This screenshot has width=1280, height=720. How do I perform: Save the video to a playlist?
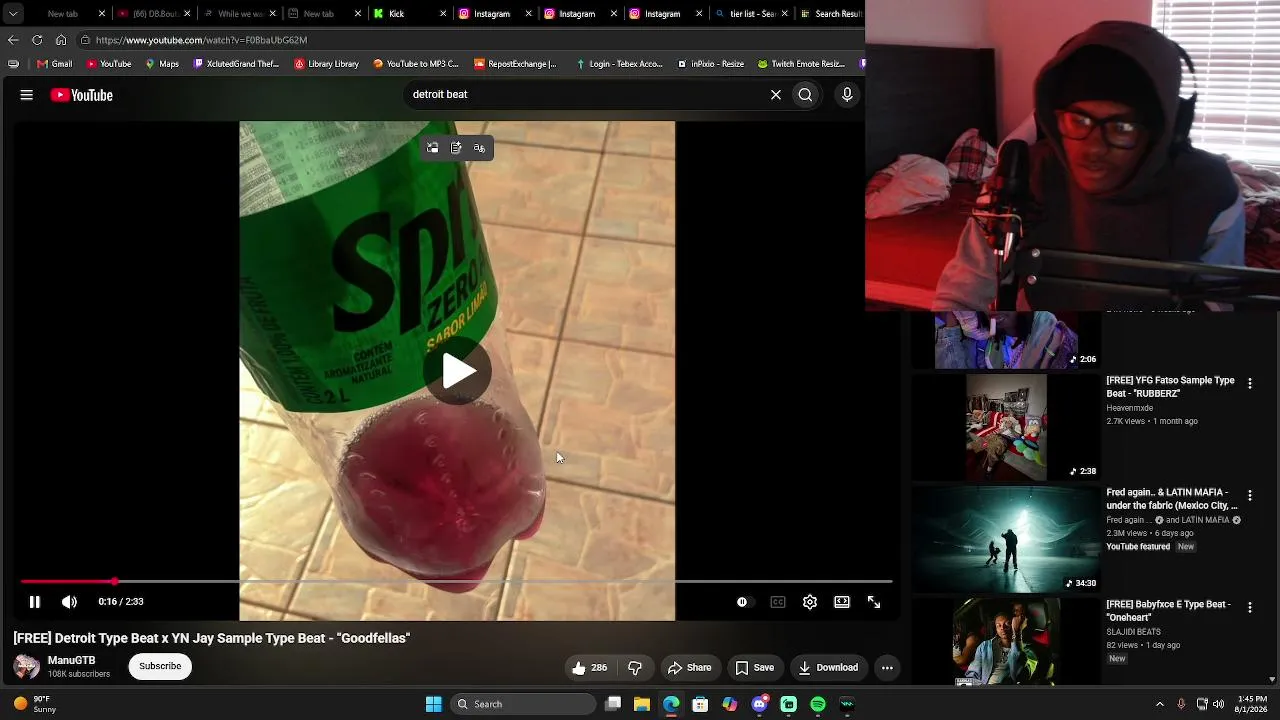tap(755, 668)
